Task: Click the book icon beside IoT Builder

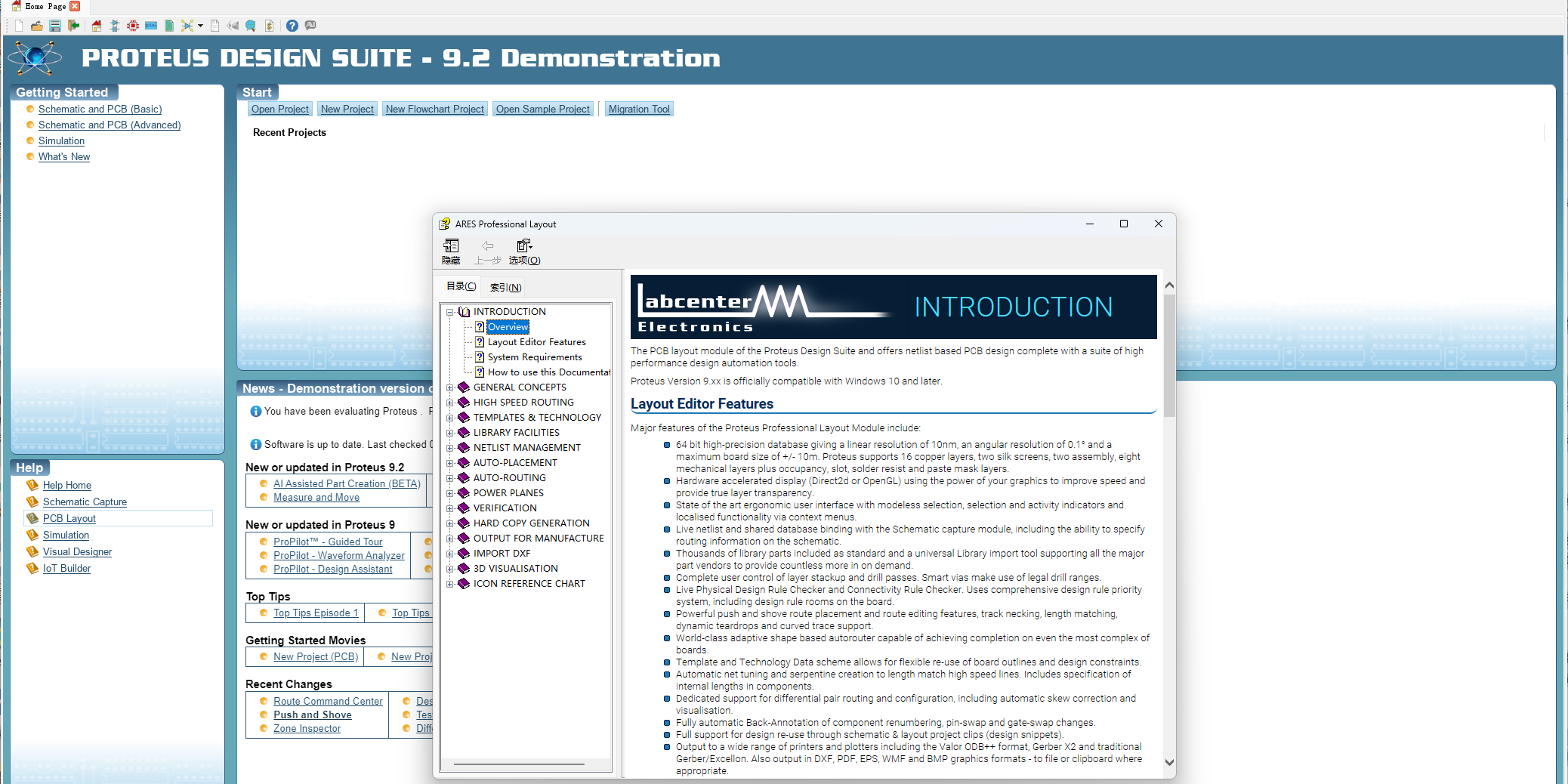Action: click(32, 569)
